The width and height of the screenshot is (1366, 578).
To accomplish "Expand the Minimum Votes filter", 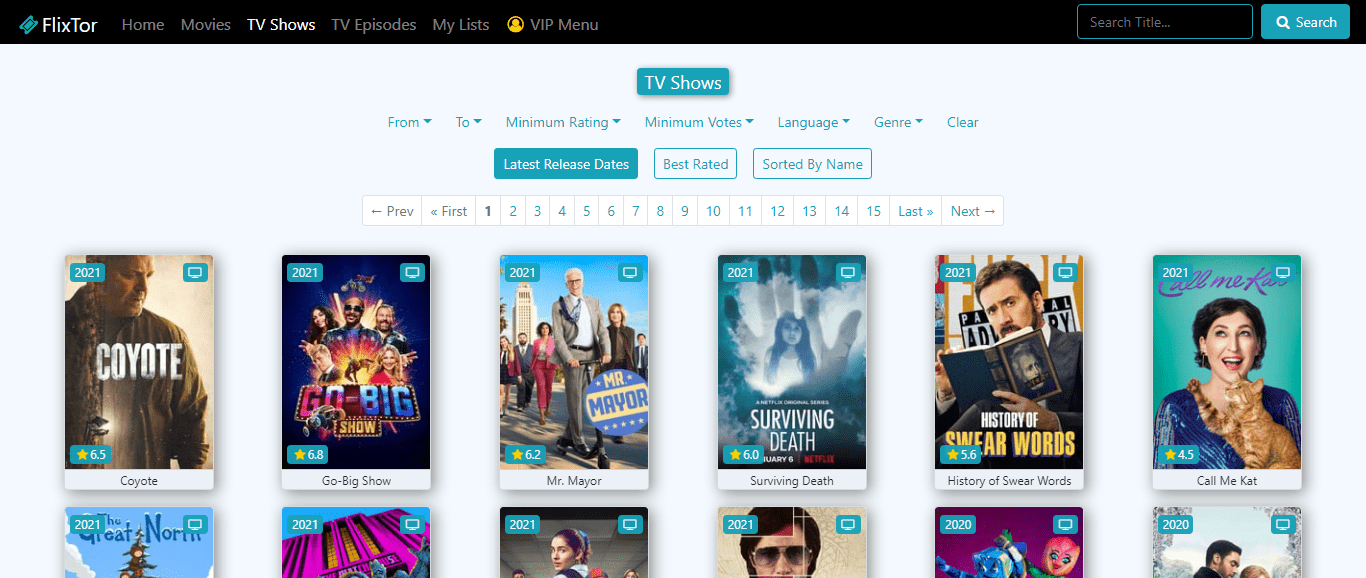I will [699, 122].
